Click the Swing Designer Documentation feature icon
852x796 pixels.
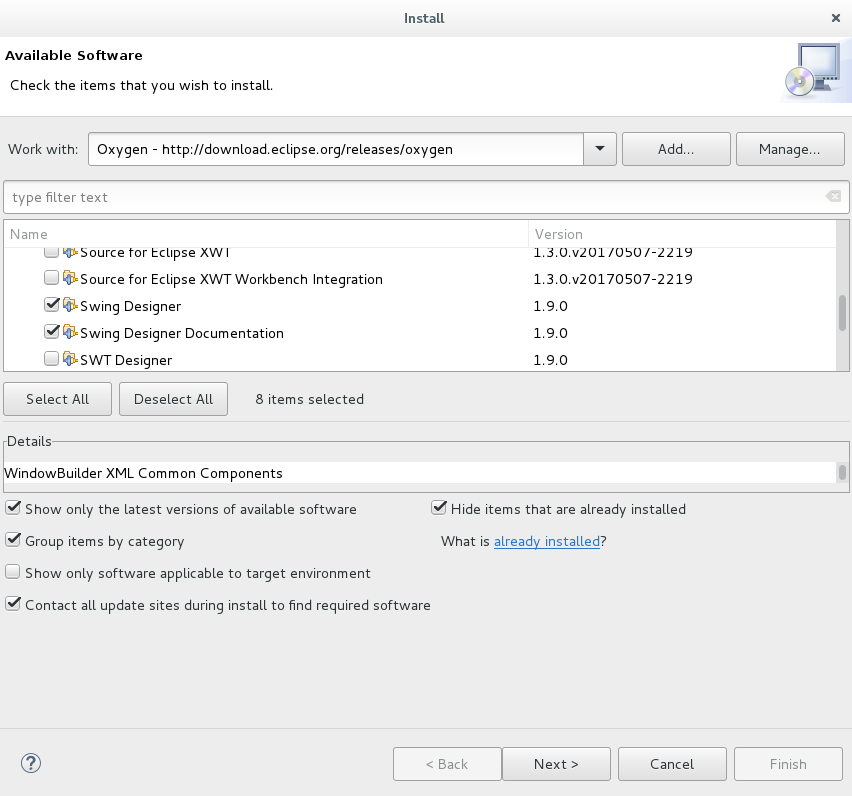pos(70,332)
